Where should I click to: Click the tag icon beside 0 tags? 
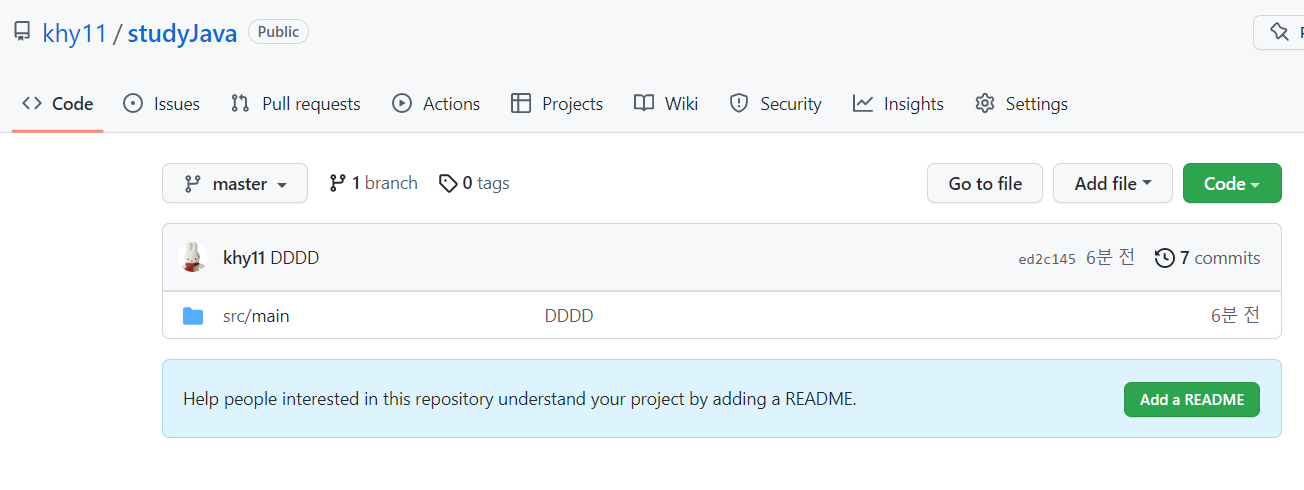[x=448, y=183]
